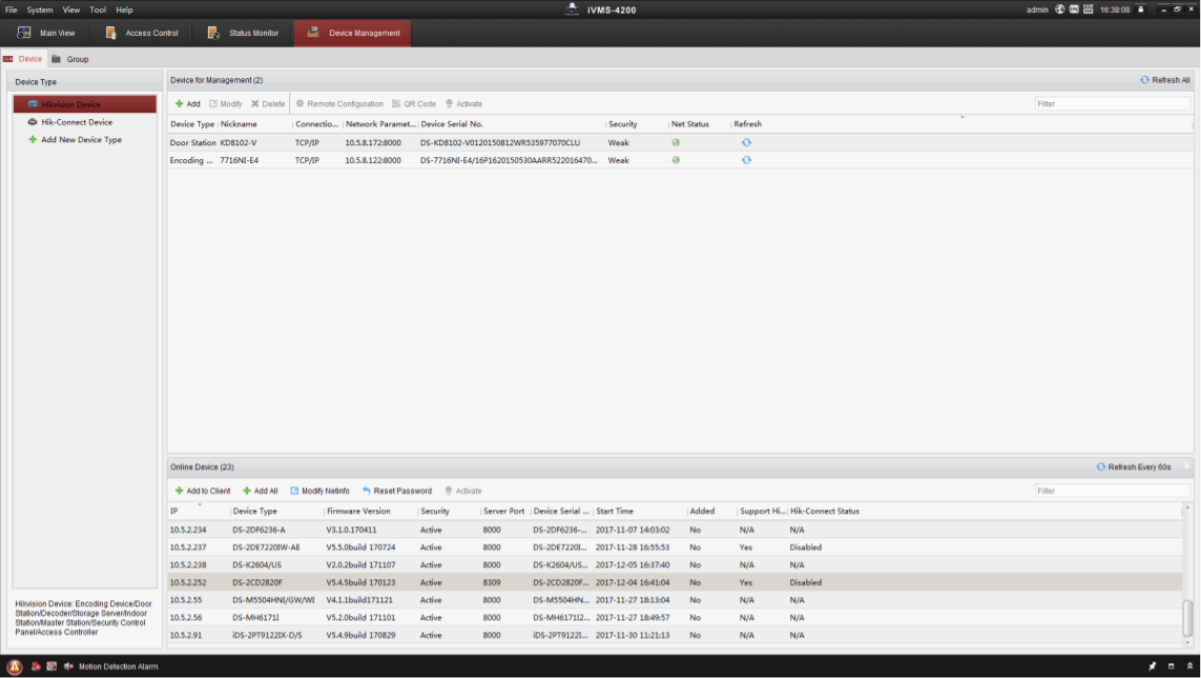
Task: Sort by Start Time column header
Action: (x=640, y=511)
